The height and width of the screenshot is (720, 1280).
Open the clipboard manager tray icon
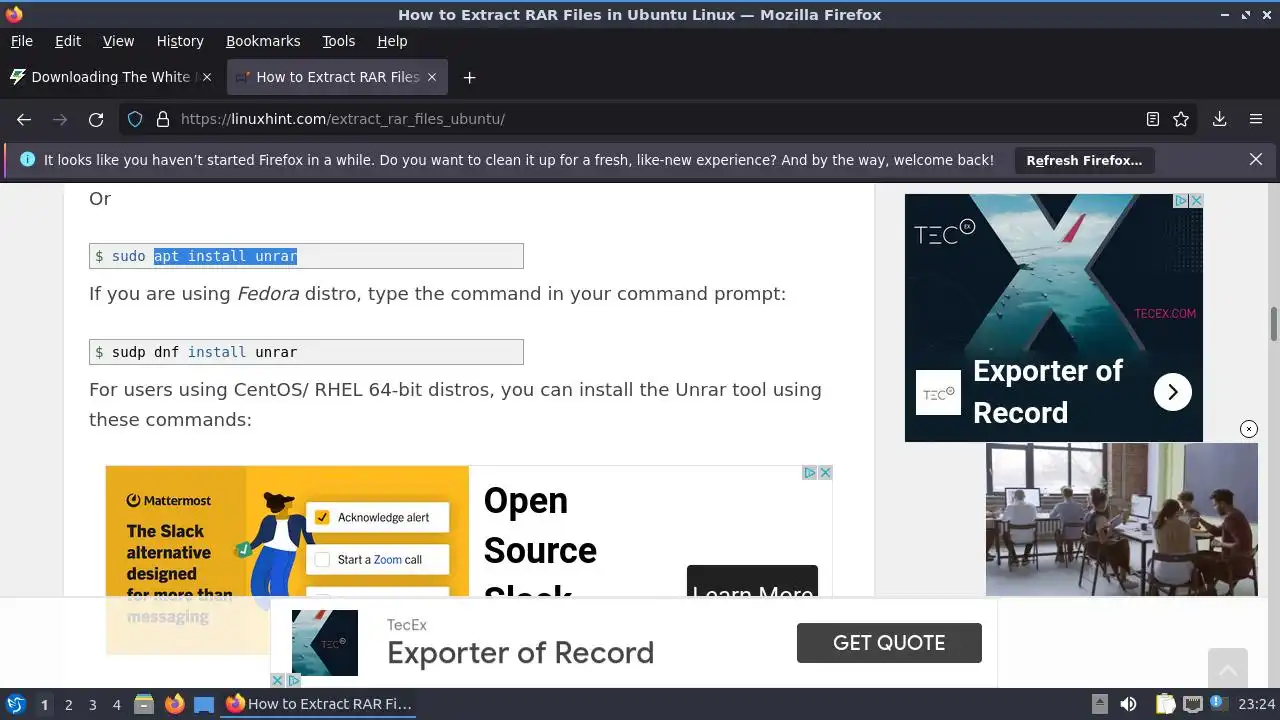click(1164, 704)
